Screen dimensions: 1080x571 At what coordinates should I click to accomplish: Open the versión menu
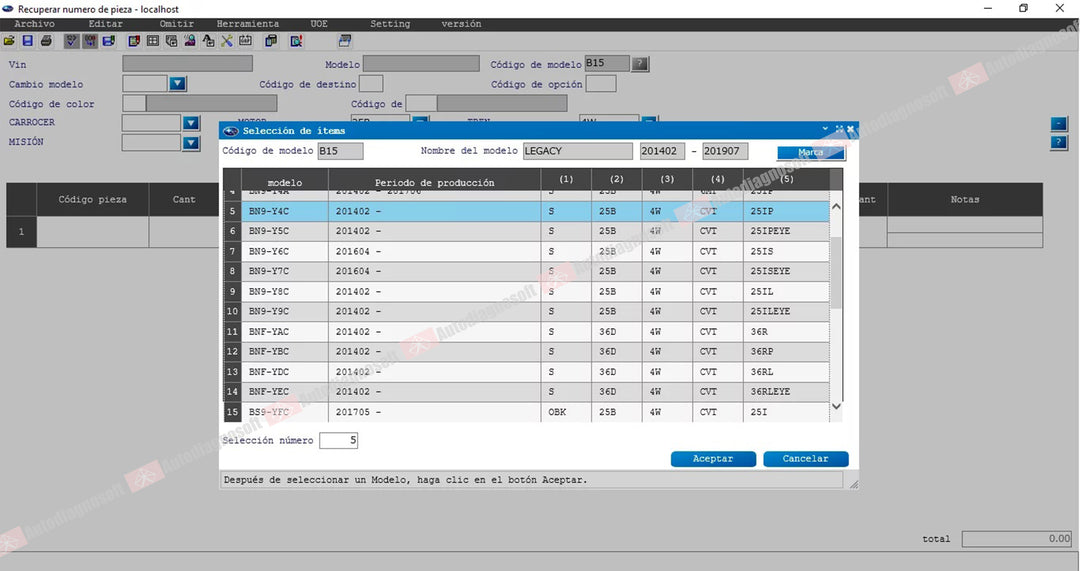(x=461, y=23)
